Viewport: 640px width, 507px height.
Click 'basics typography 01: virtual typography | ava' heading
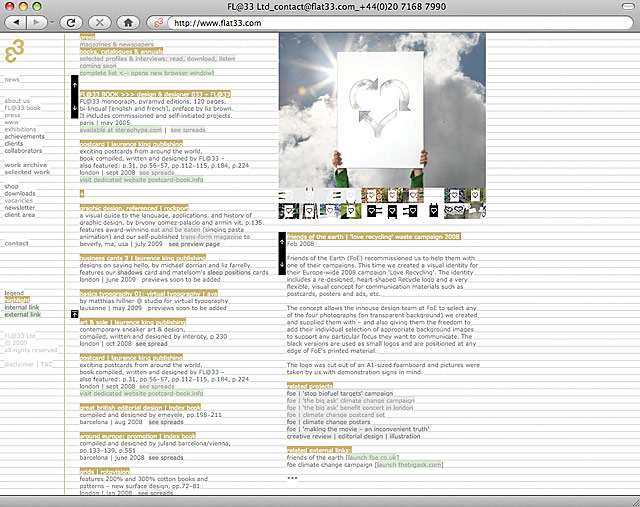pyautogui.click(x=149, y=294)
